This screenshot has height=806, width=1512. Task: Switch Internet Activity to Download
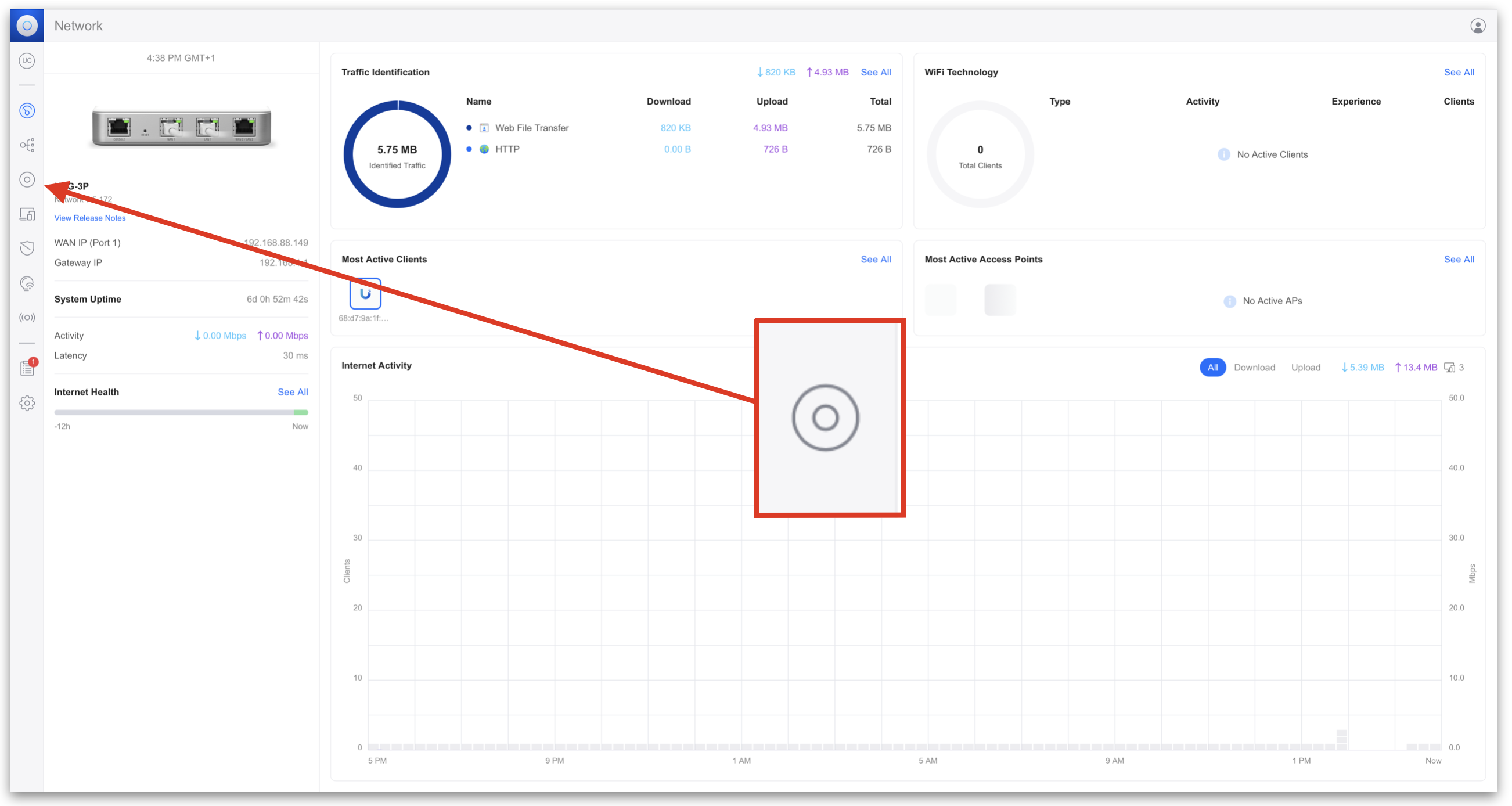pos(1254,368)
